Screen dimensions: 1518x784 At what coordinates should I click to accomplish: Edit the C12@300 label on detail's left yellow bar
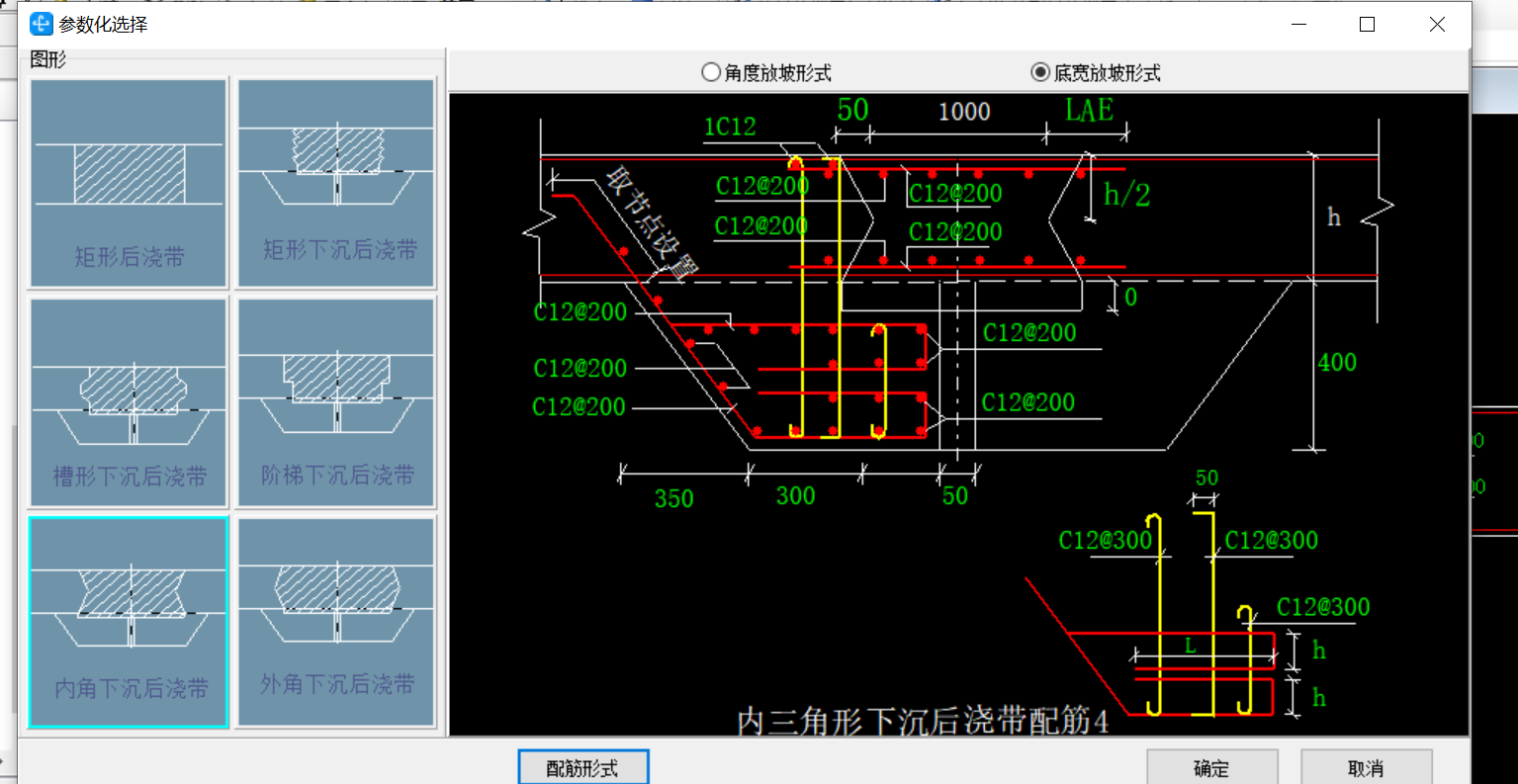(x=1106, y=541)
